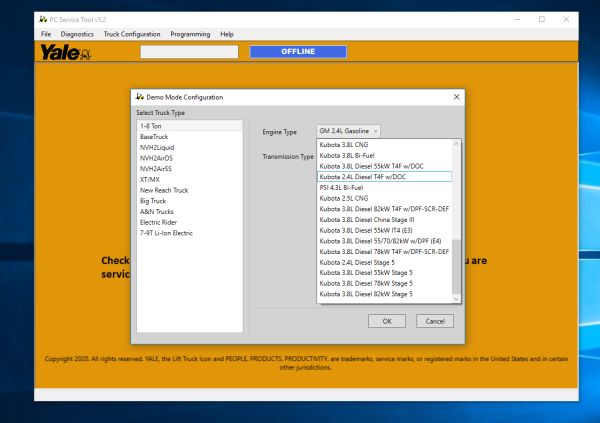Collapse the Engine Type dropdown showing GM 2.4L Gasoline
600x423 pixels.
[x=348, y=131]
